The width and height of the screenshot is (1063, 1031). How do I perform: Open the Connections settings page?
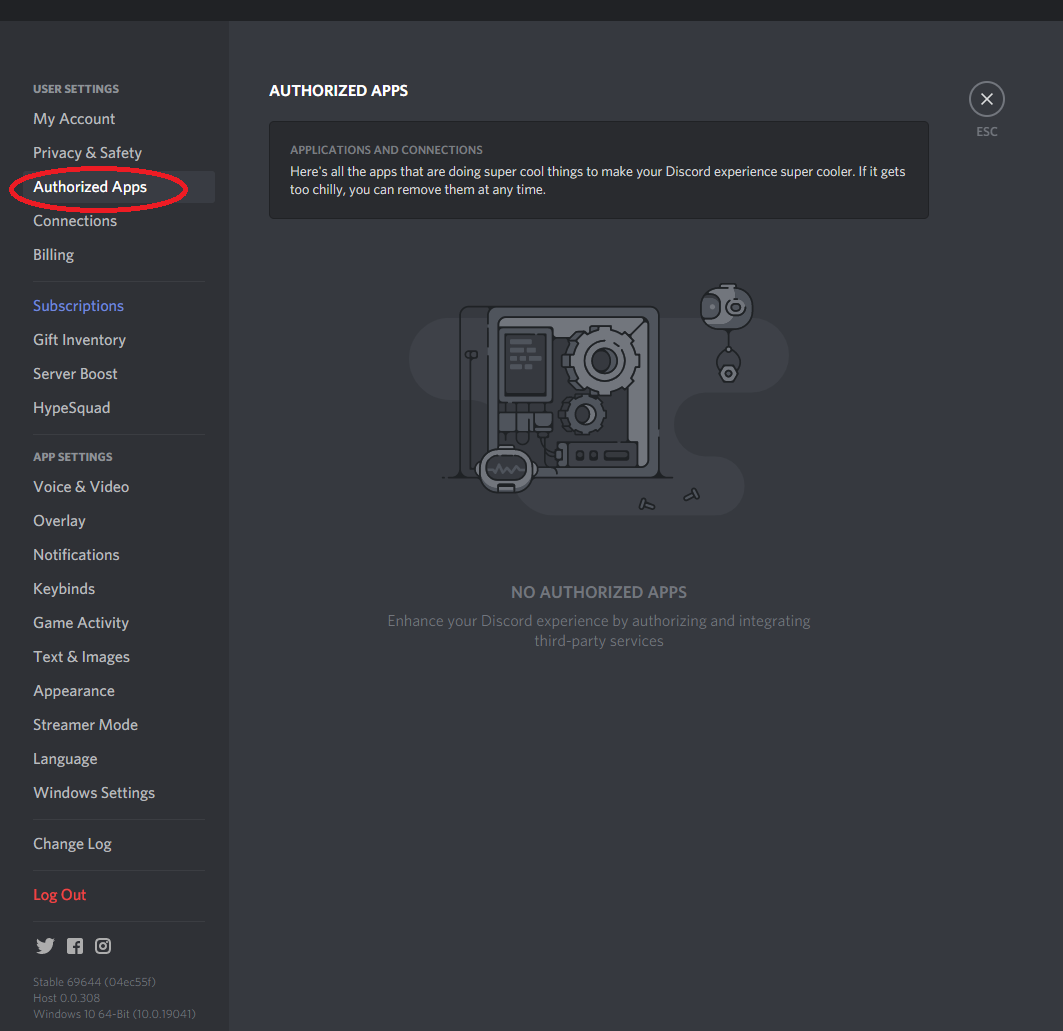coord(75,221)
